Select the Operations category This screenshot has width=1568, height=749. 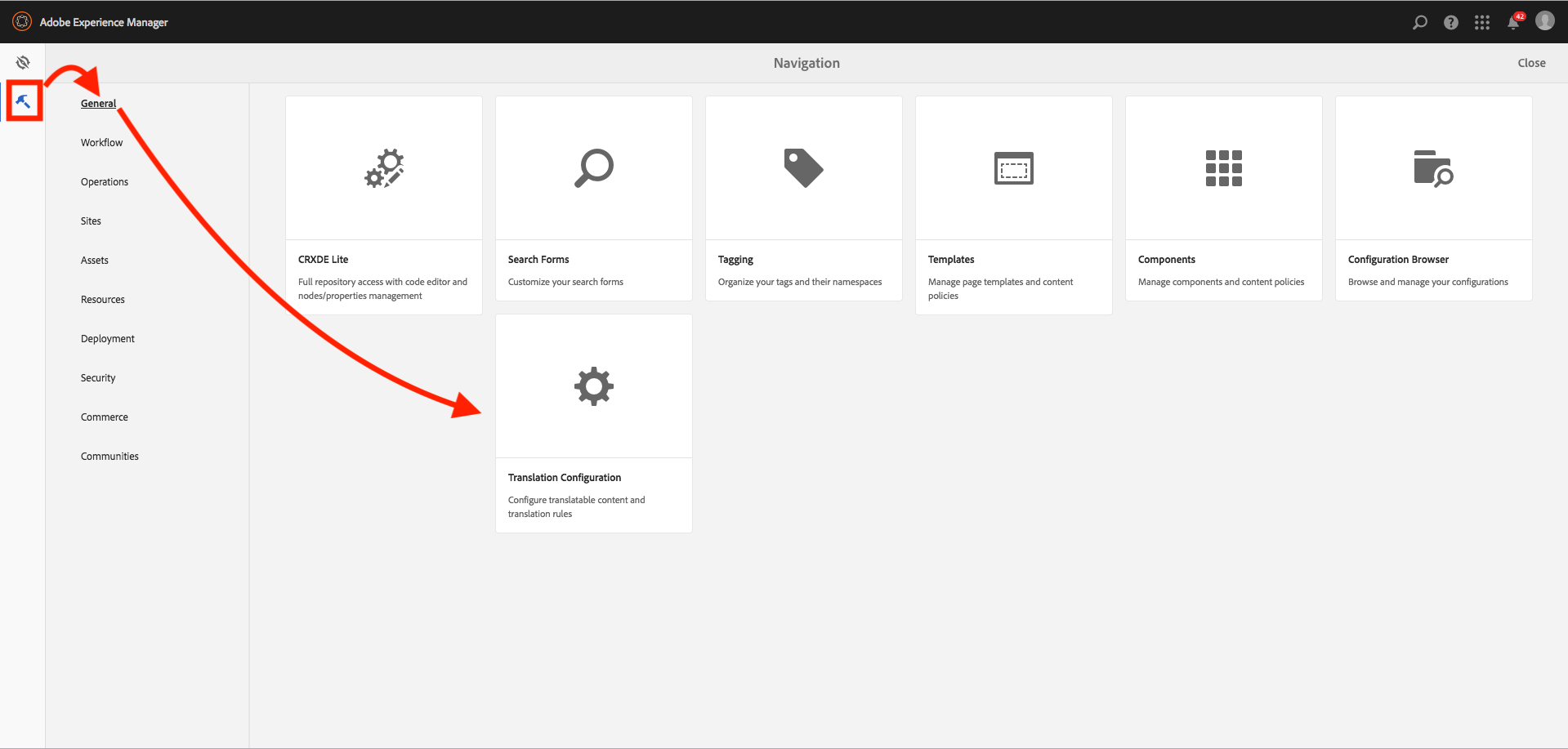coord(105,182)
